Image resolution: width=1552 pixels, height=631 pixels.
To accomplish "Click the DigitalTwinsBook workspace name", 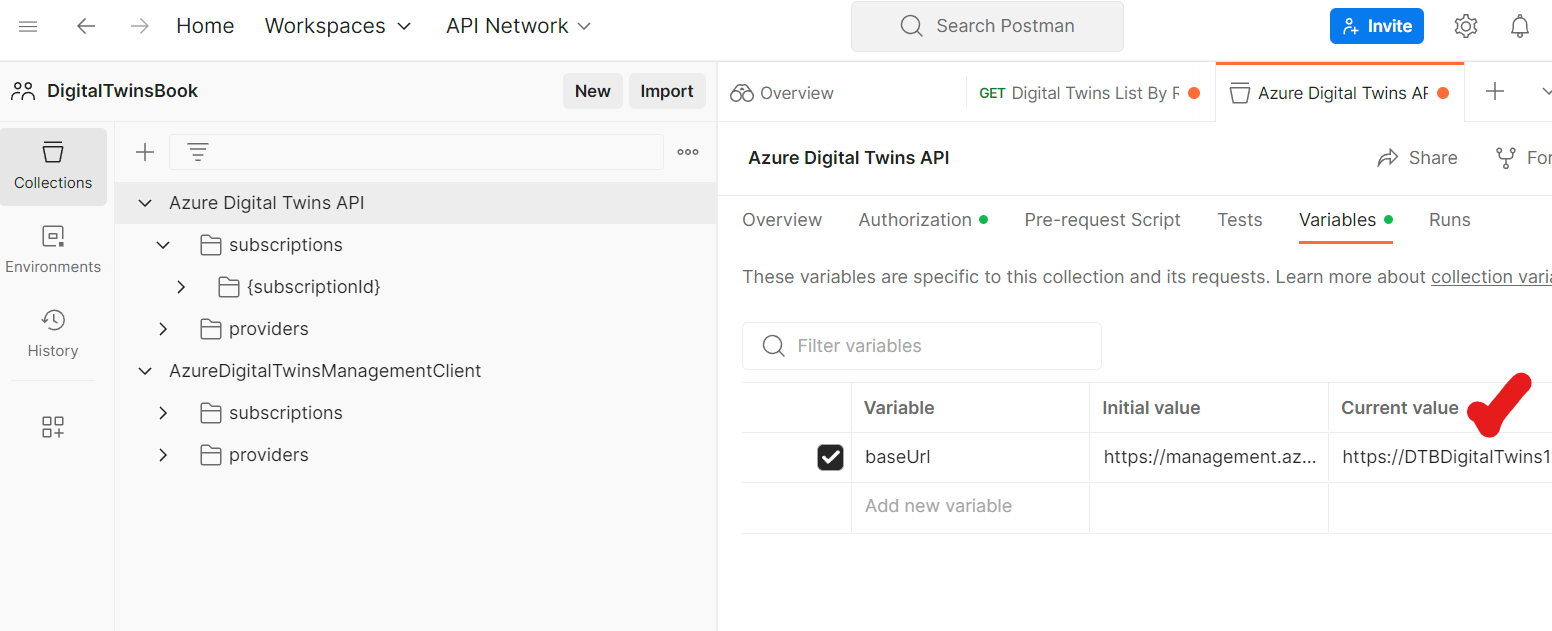I will tap(122, 91).
